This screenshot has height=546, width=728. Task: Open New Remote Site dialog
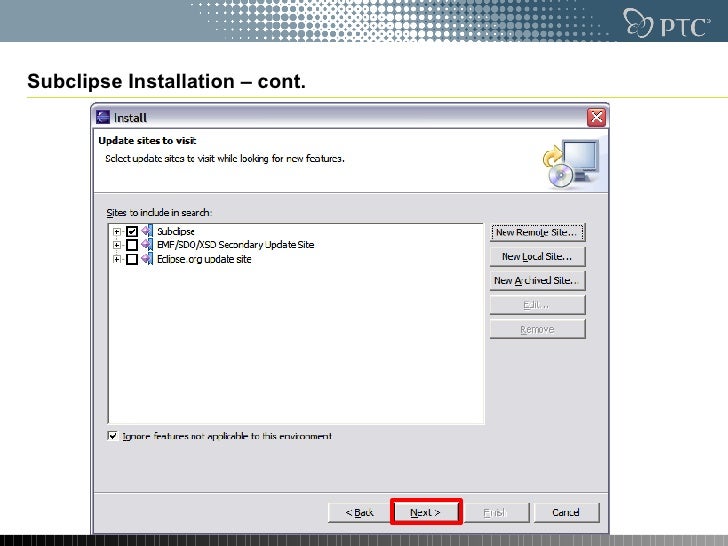(x=537, y=232)
